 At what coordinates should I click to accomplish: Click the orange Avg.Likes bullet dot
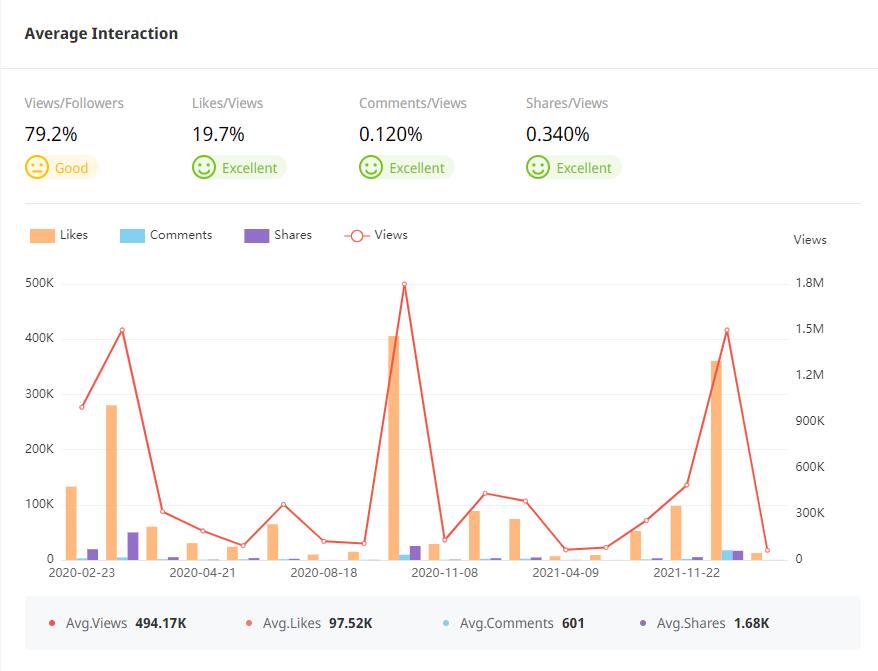point(249,624)
